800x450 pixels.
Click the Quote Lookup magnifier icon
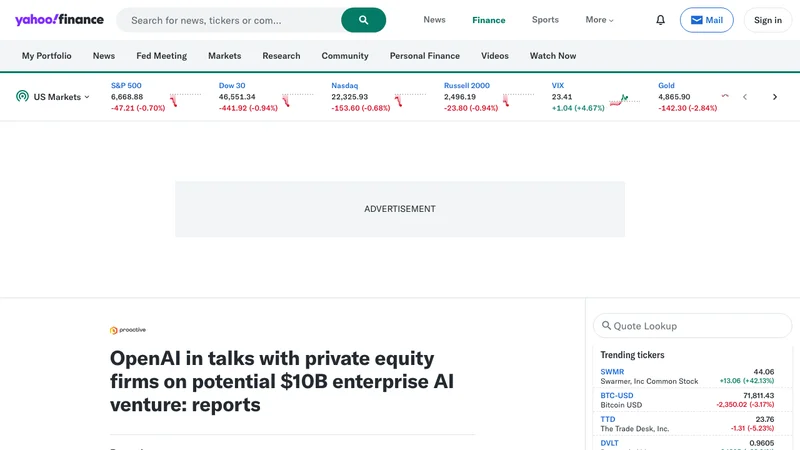pyautogui.click(x=606, y=326)
